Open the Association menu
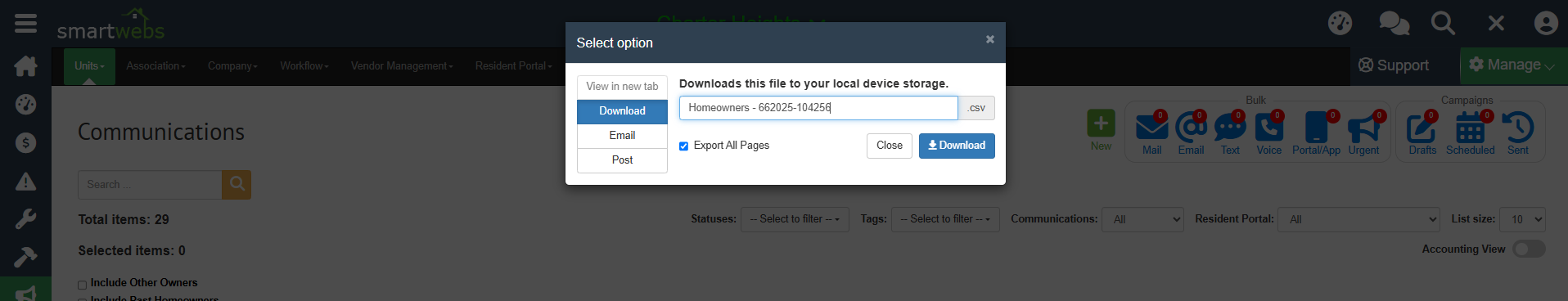The width and height of the screenshot is (1568, 301). [155, 65]
